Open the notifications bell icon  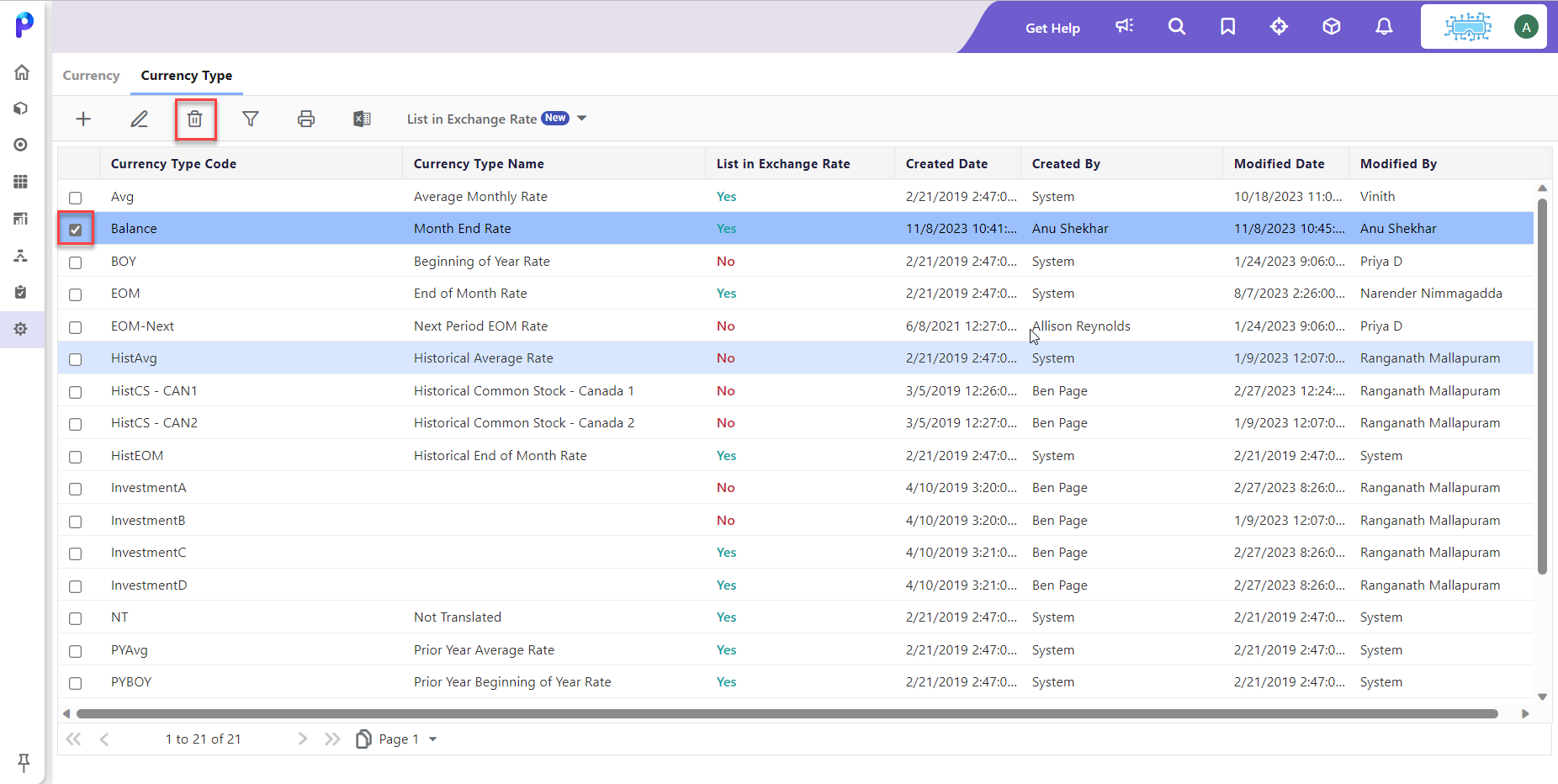[x=1384, y=27]
